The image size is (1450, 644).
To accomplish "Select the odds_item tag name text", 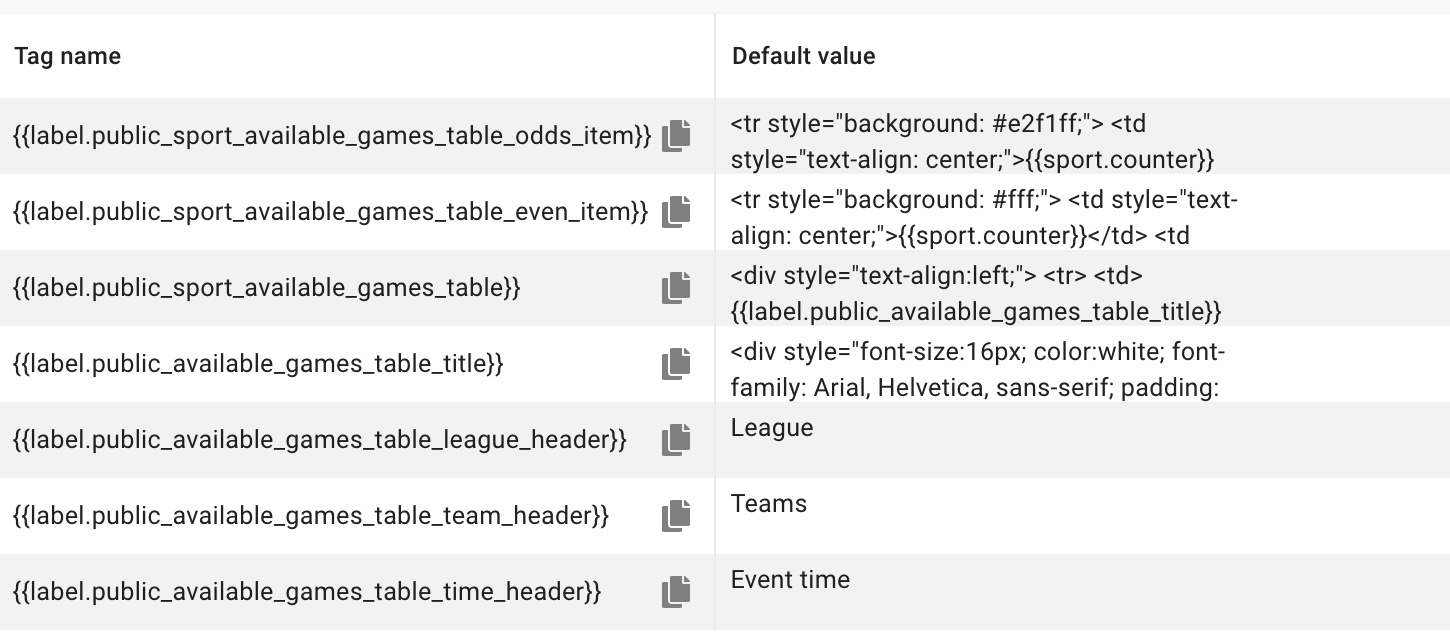I will pyautogui.click(x=333, y=136).
